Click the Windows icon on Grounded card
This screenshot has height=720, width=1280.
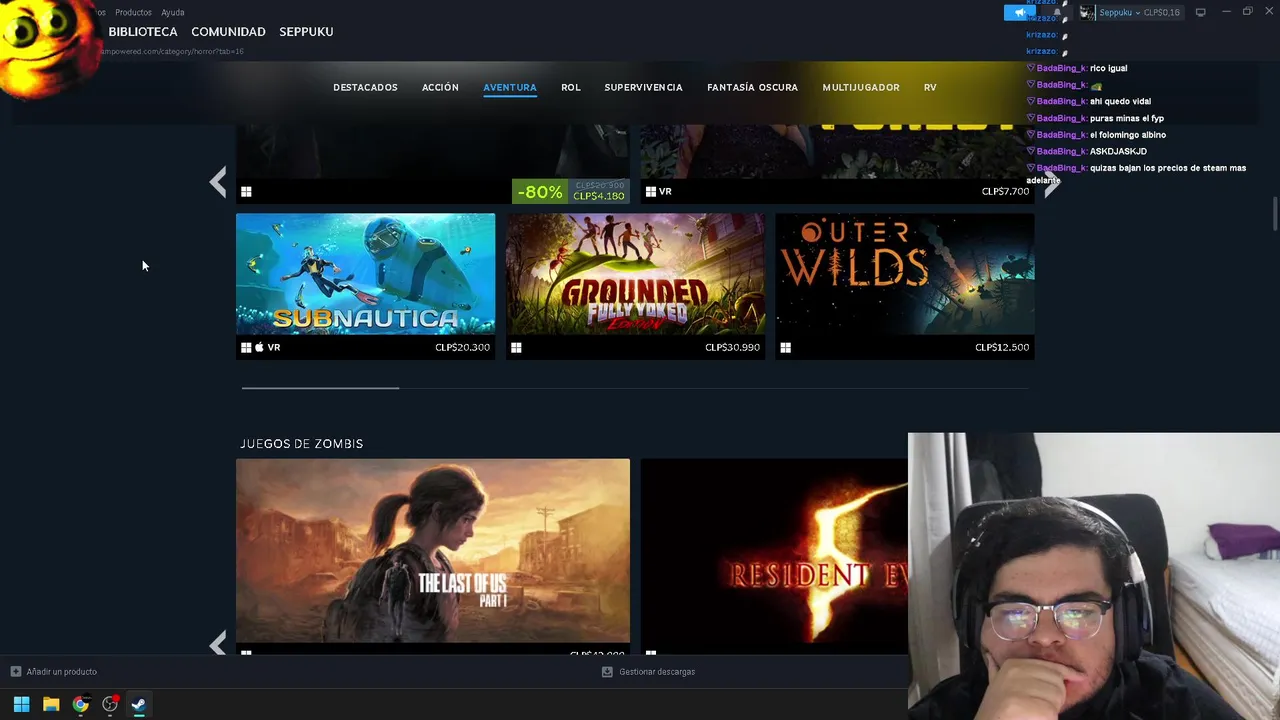[516, 348]
